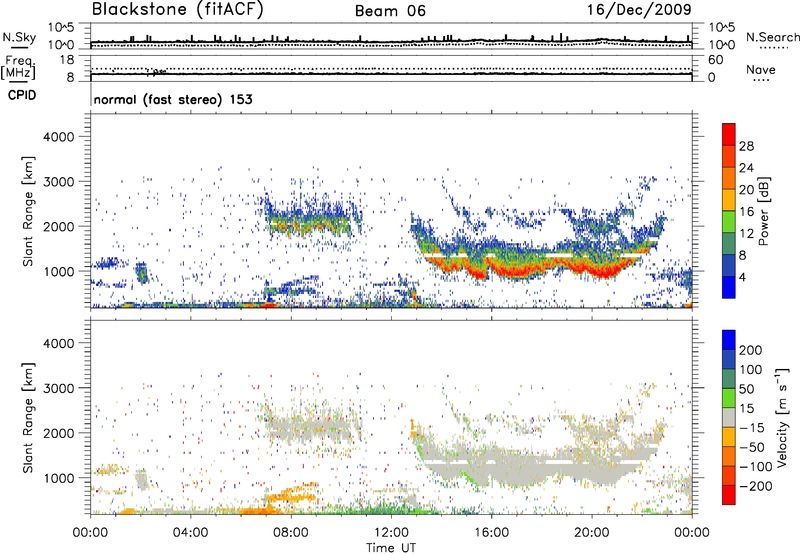This screenshot has width=800, height=554.
Task: Click Velocity colorbar tick value -15
Action: click(x=752, y=427)
